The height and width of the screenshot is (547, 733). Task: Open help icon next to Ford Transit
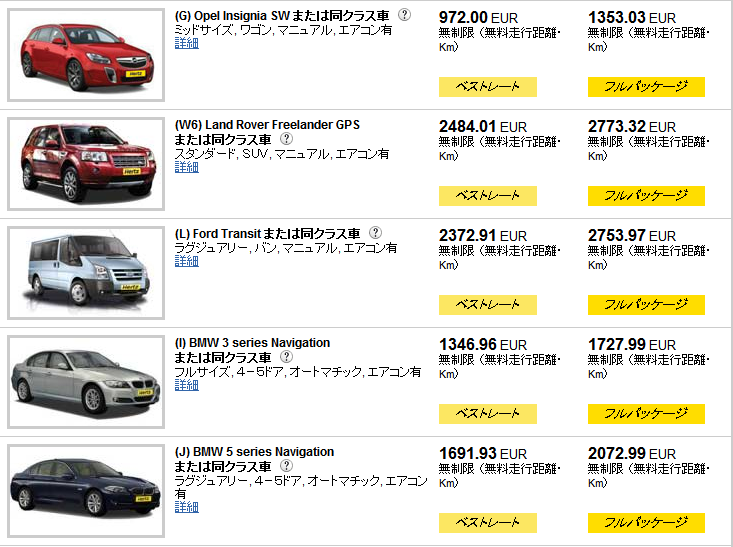[375, 232]
